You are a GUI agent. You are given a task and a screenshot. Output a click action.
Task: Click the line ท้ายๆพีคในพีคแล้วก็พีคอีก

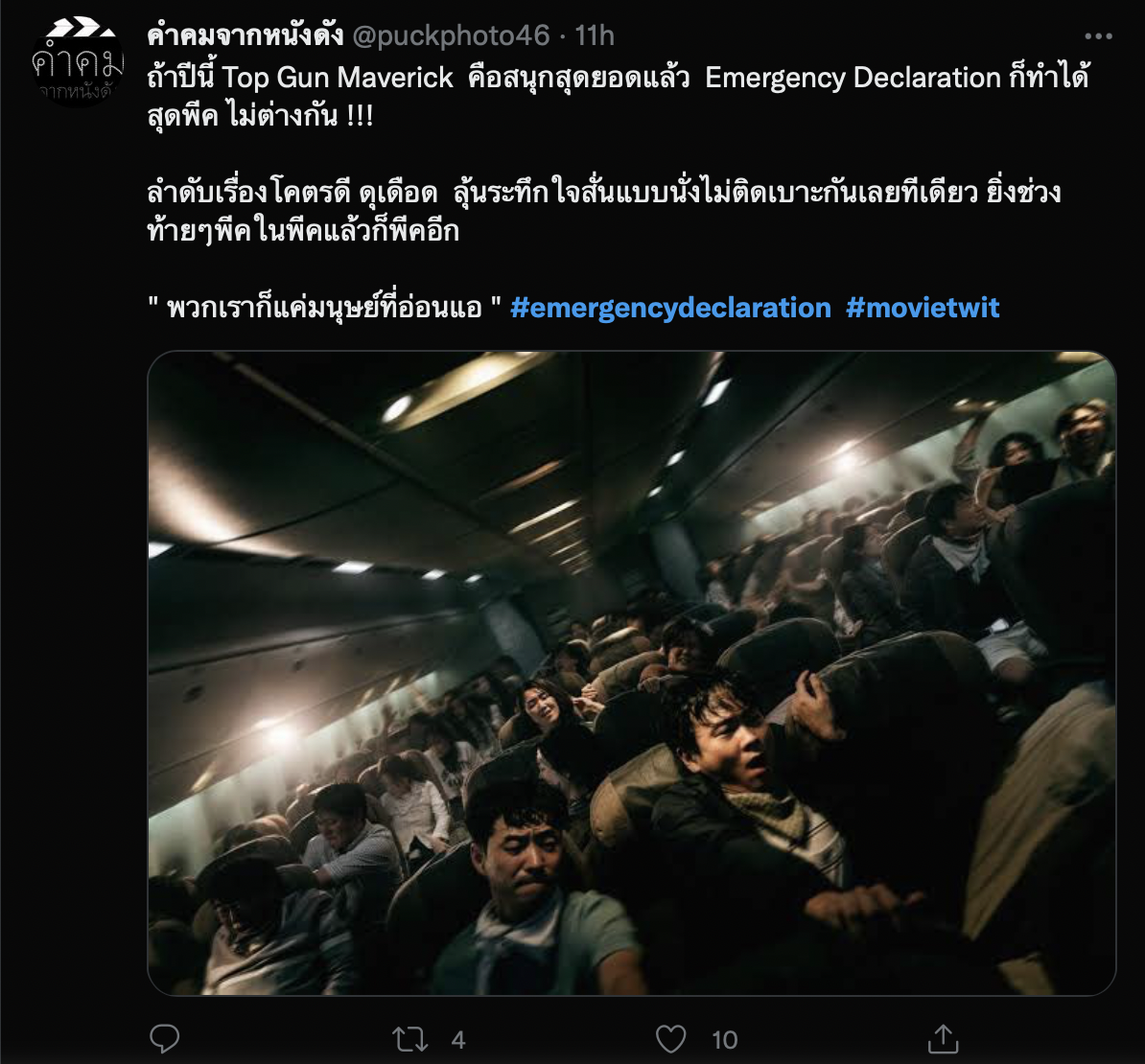[x=303, y=231]
